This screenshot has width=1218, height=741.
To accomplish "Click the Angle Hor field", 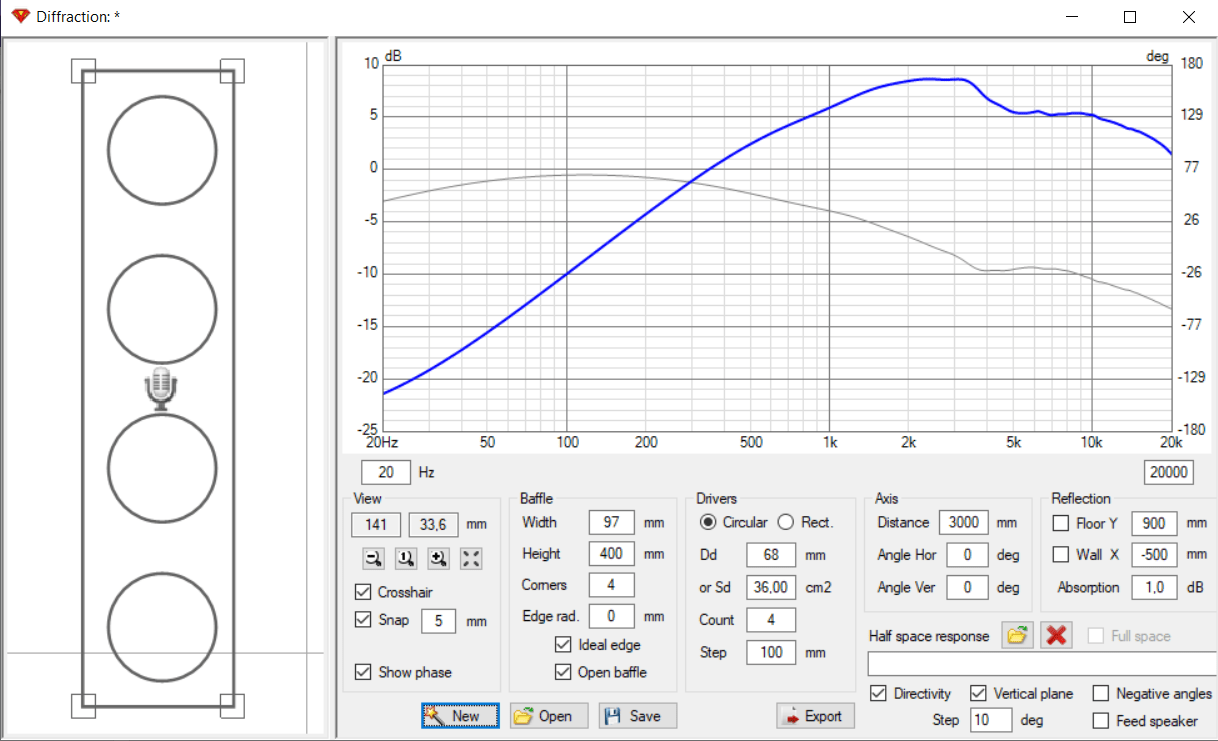I will coord(968,555).
